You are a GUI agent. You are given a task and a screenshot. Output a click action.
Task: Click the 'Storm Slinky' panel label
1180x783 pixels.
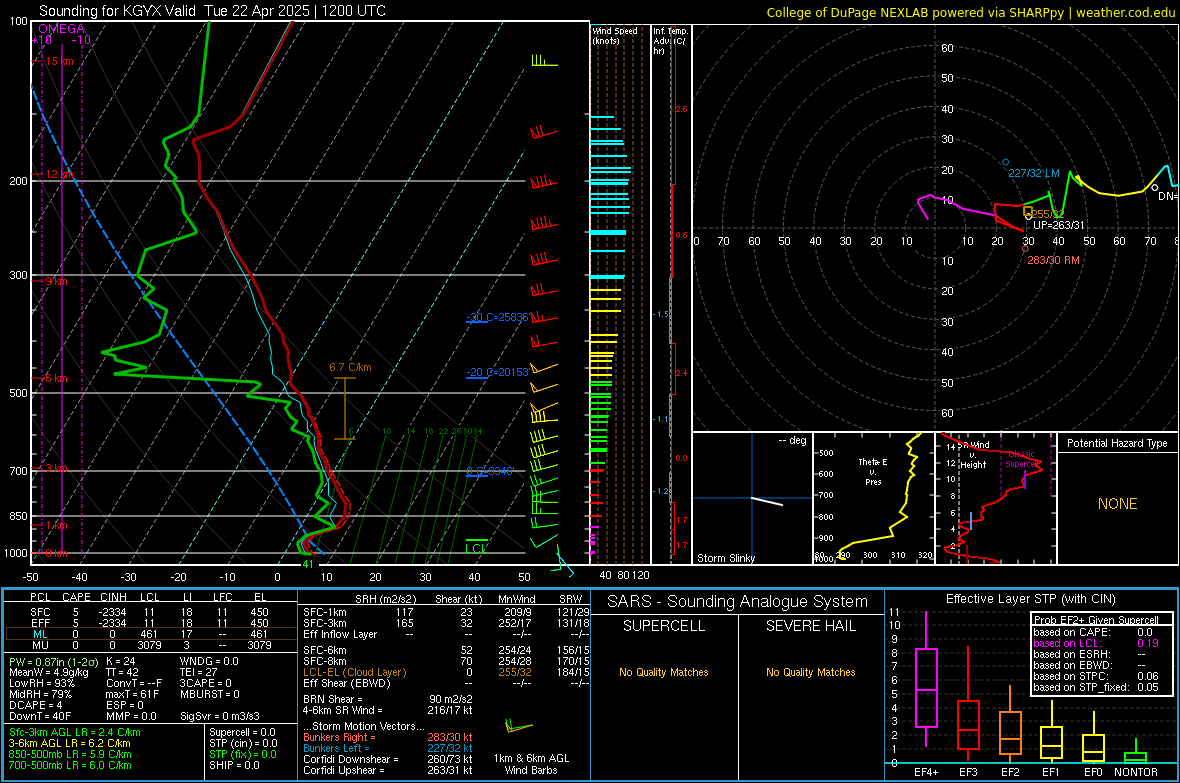point(725,558)
